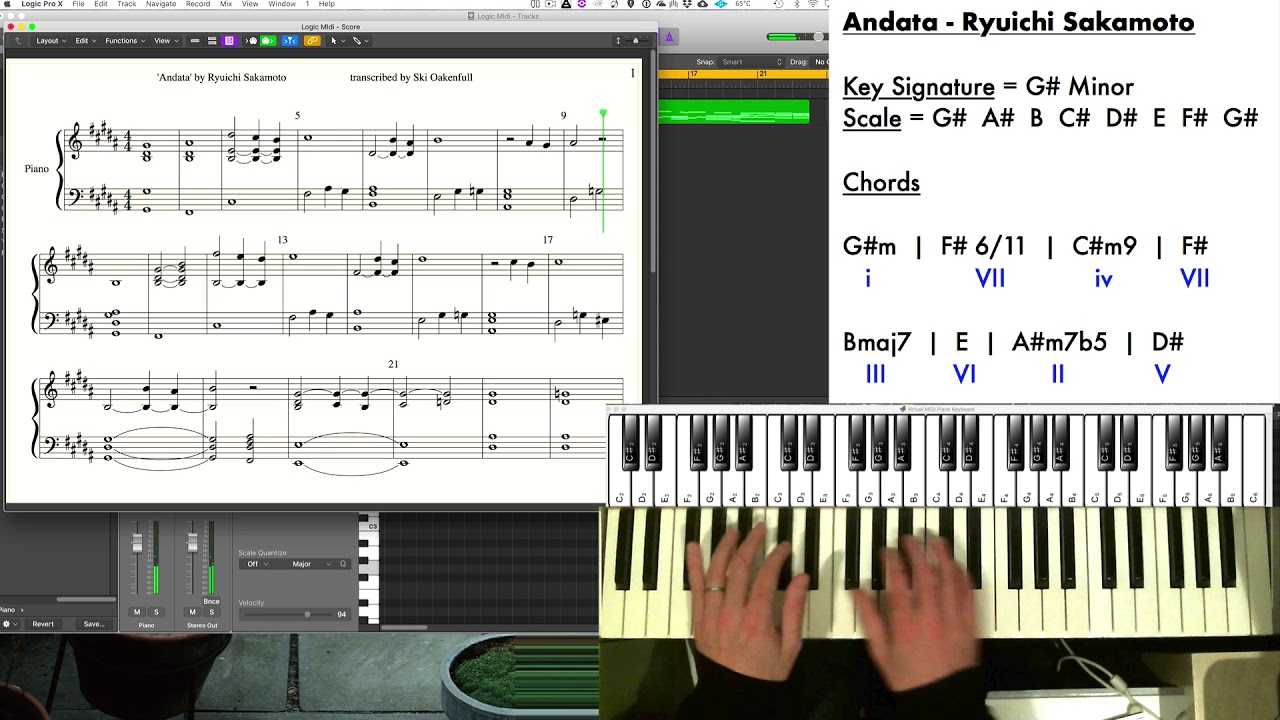Click the Bnce bounce button
This screenshot has height=720, width=1280.
click(211, 601)
